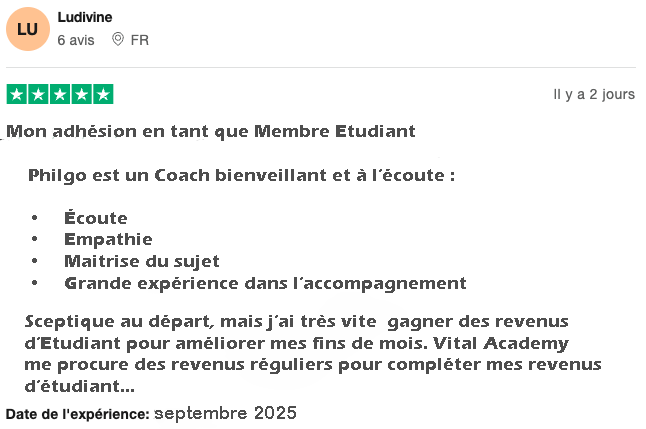Click the fifth green rating star

click(103, 95)
